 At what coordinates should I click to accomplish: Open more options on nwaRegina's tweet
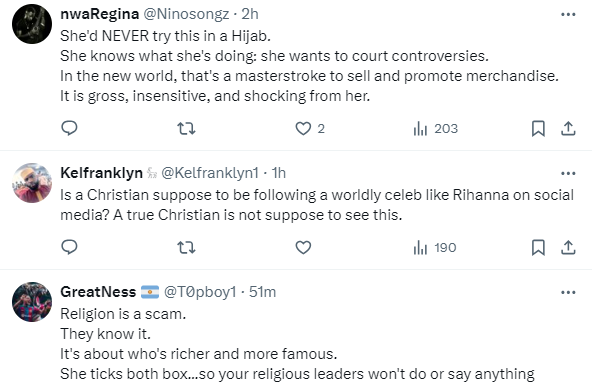[568, 15]
